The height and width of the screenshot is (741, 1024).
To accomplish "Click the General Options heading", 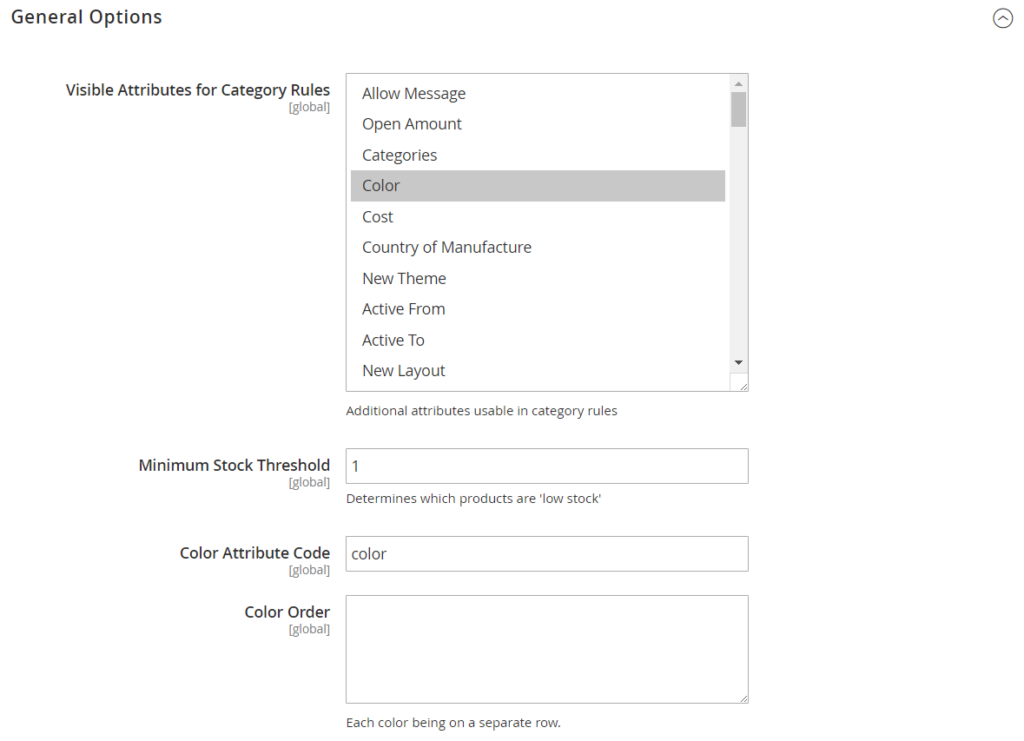I will point(86,17).
